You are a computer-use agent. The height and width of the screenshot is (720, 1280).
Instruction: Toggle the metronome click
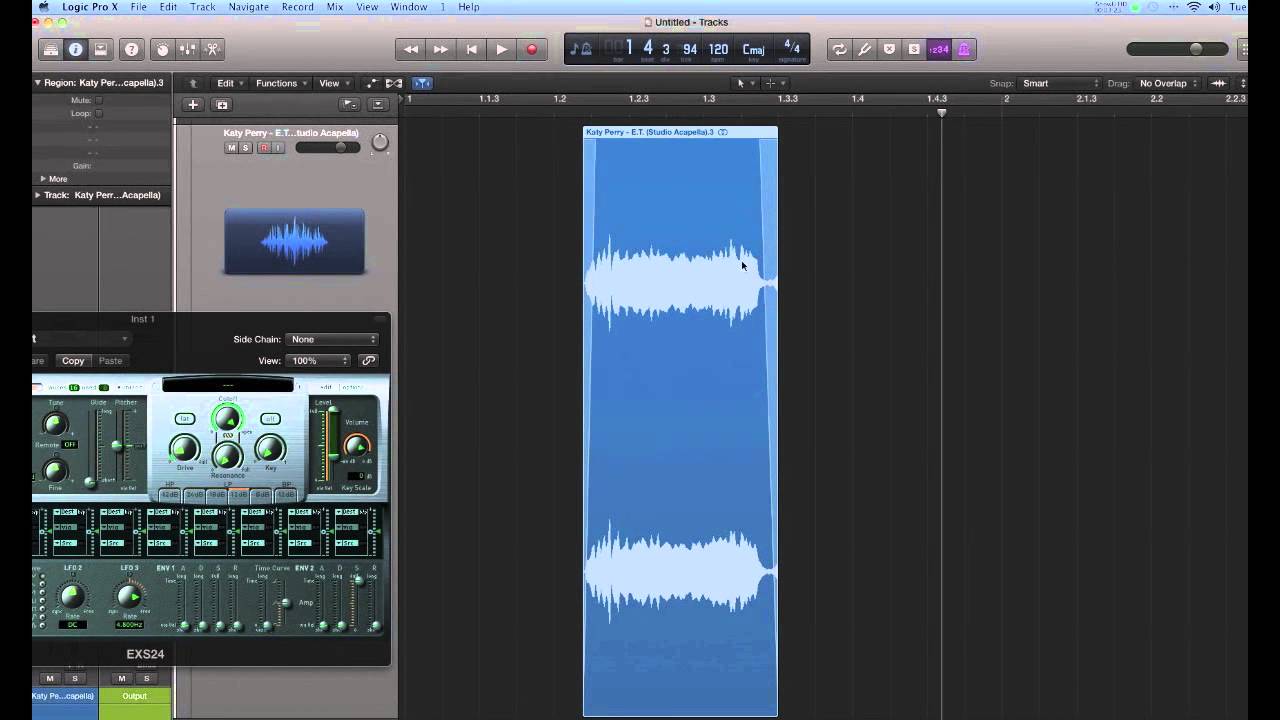(964, 49)
